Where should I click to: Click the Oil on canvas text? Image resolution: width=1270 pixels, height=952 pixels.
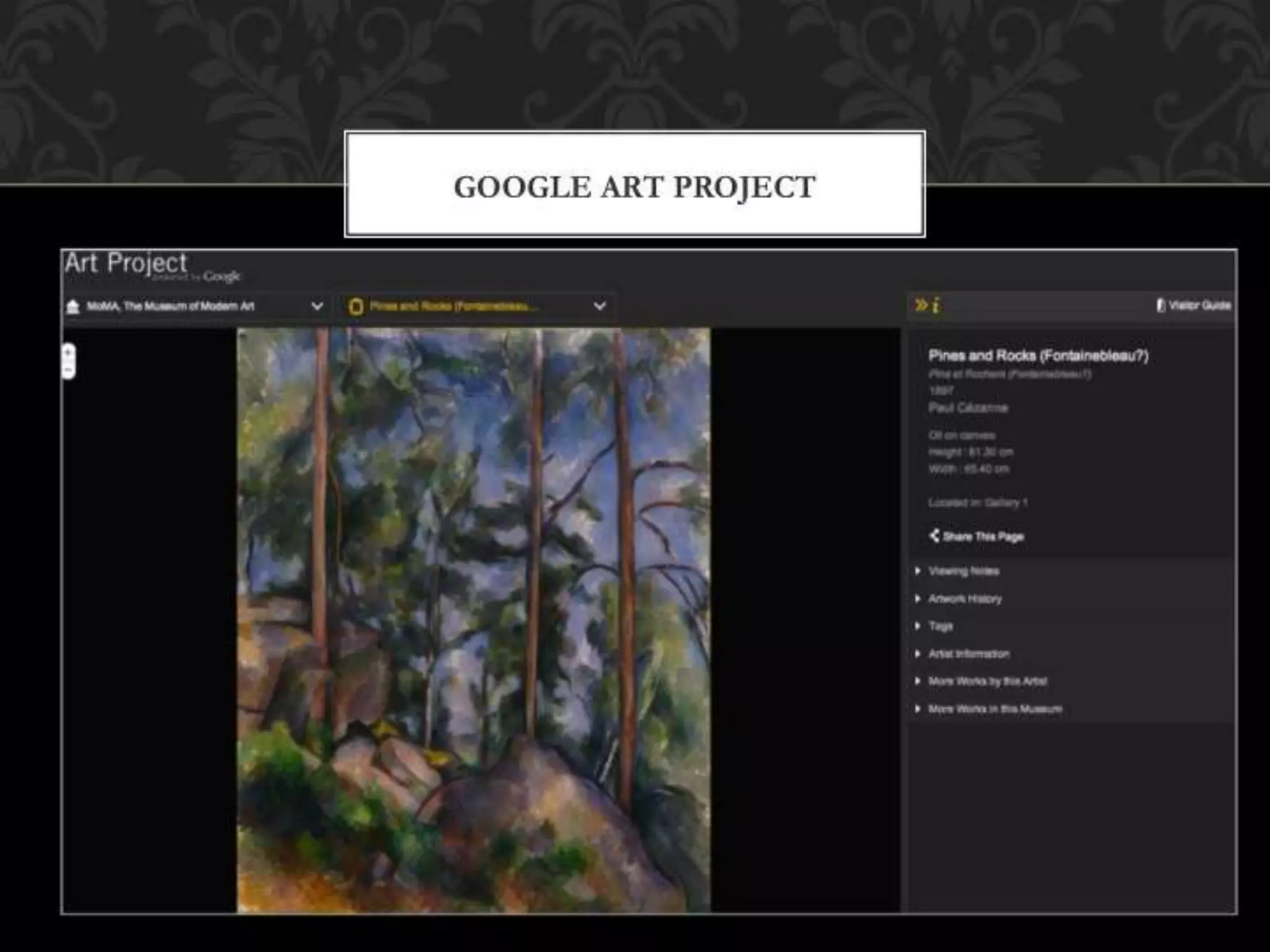coord(962,435)
